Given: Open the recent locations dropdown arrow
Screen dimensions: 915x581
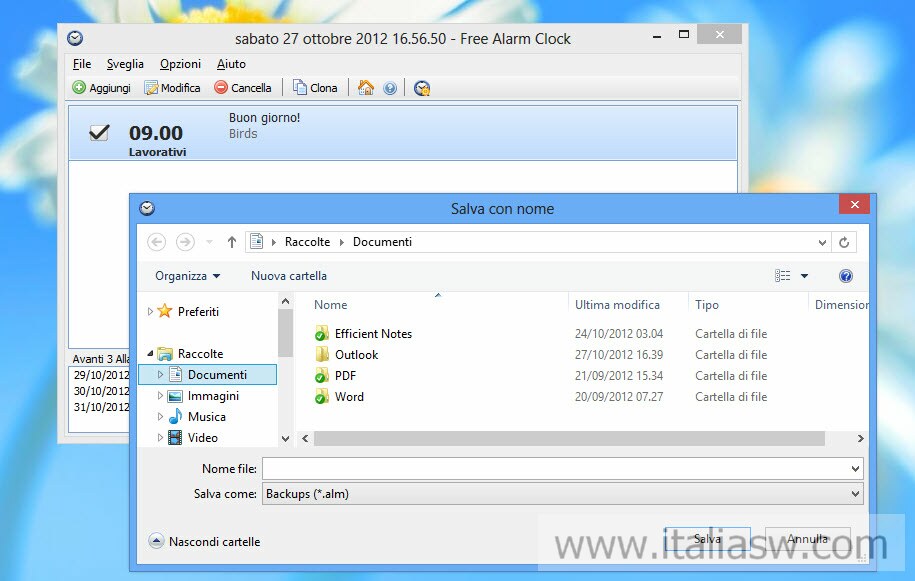Looking at the screenshot, I should tap(209, 242).
